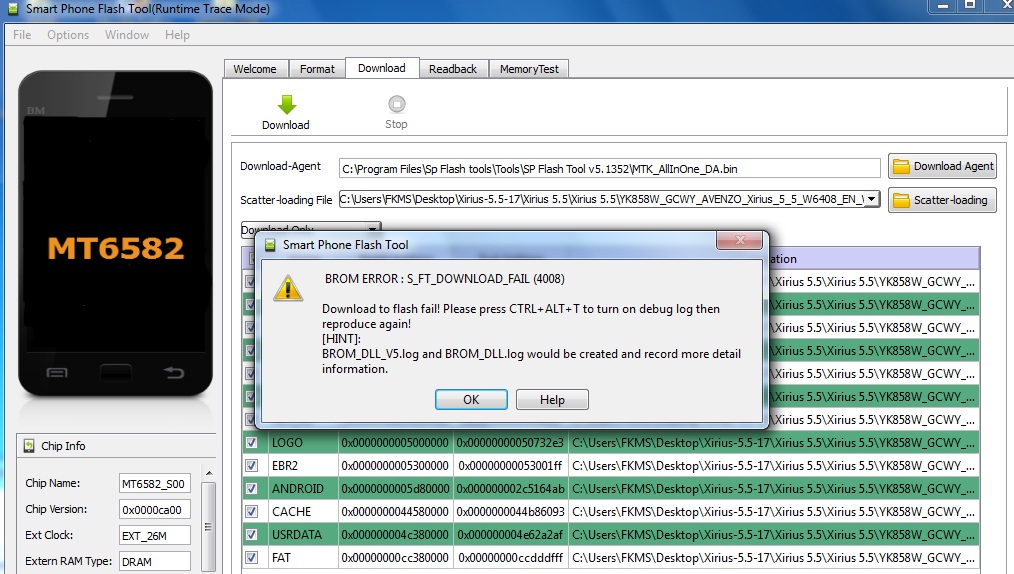
Task: Click the folder icon on the Scatter-loading button
Action: [x=901, y=200]
